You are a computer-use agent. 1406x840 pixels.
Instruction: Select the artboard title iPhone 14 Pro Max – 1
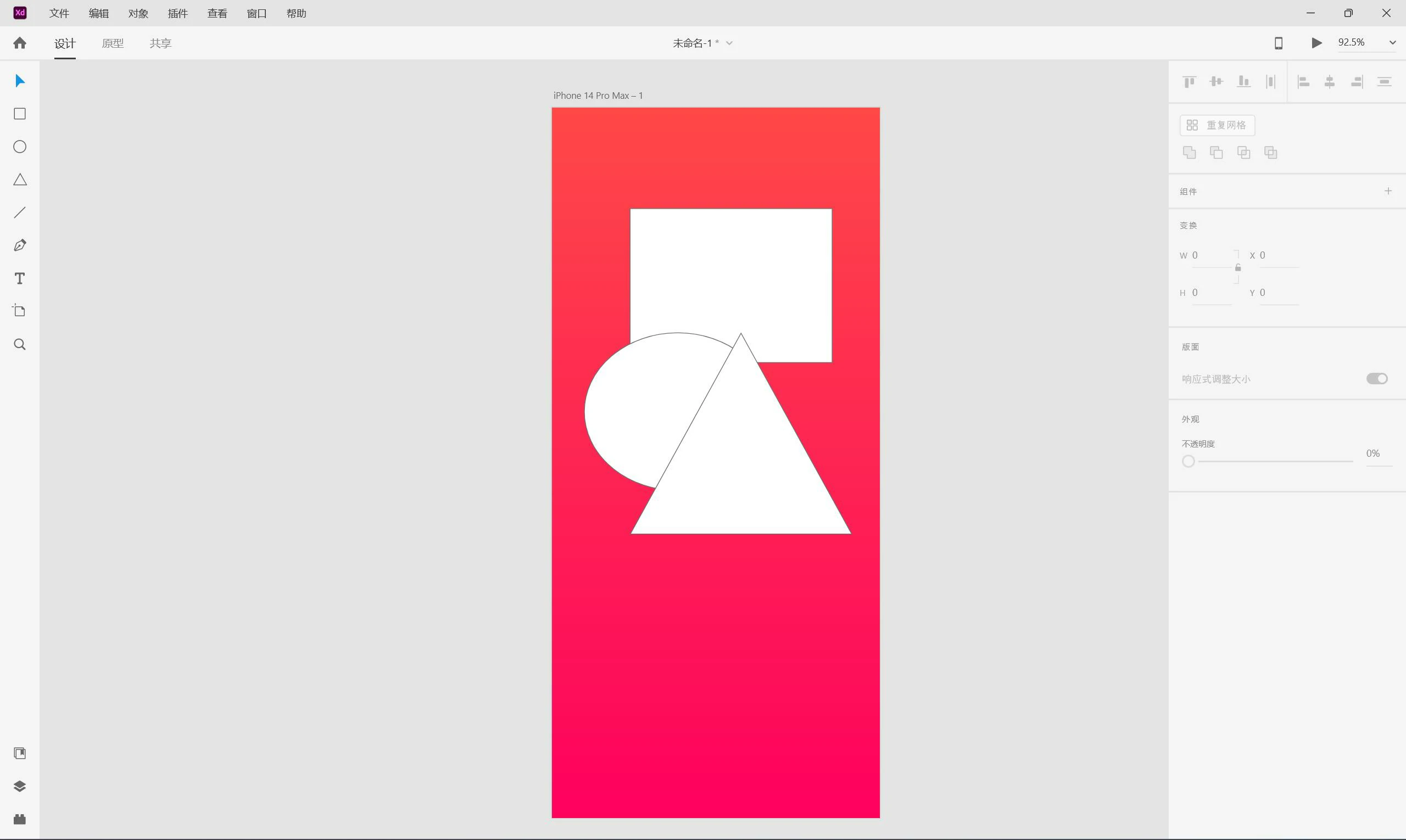598,96
